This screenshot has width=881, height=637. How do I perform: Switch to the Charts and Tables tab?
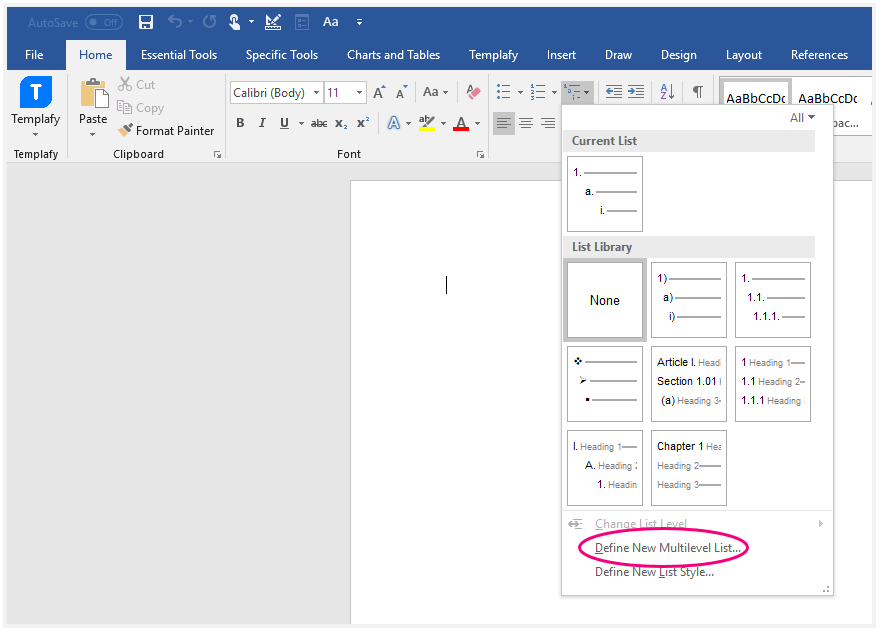tap(393, 54)
